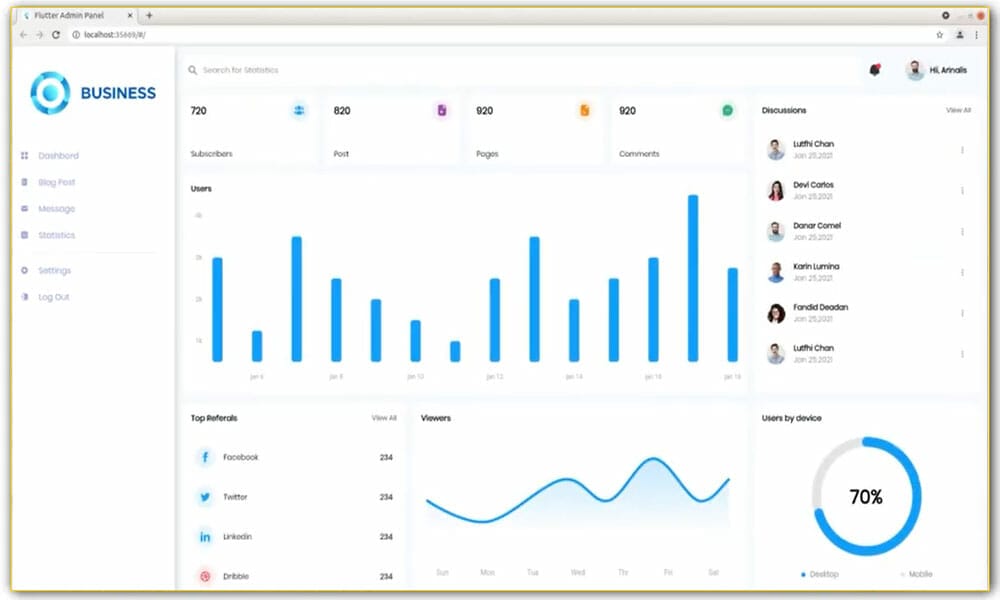1000x600 pixels.
Task: Click the Subscribers people icon
Action: pyautogui.click(x=298, y=111)
